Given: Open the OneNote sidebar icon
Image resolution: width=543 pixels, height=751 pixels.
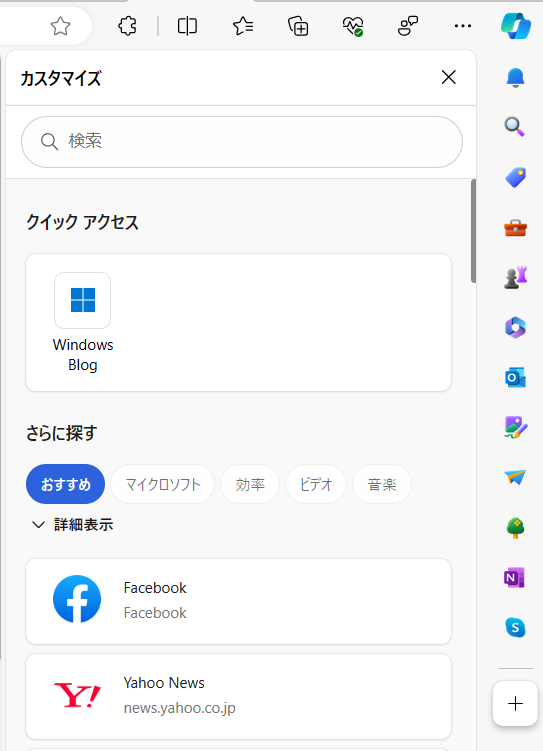Looking at the screenshot, I should (x=515, y=578).
